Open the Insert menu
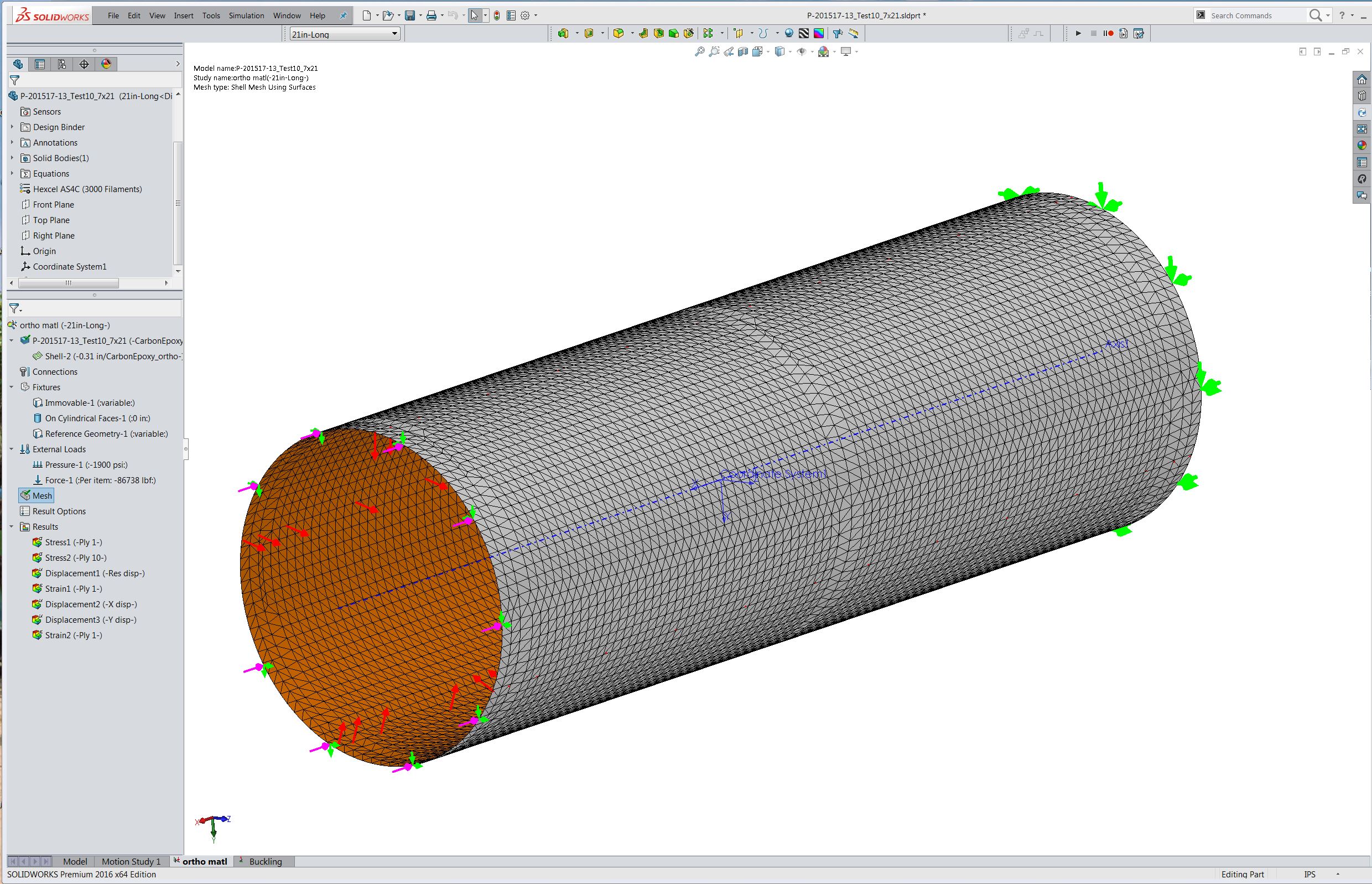 point(184,15)
